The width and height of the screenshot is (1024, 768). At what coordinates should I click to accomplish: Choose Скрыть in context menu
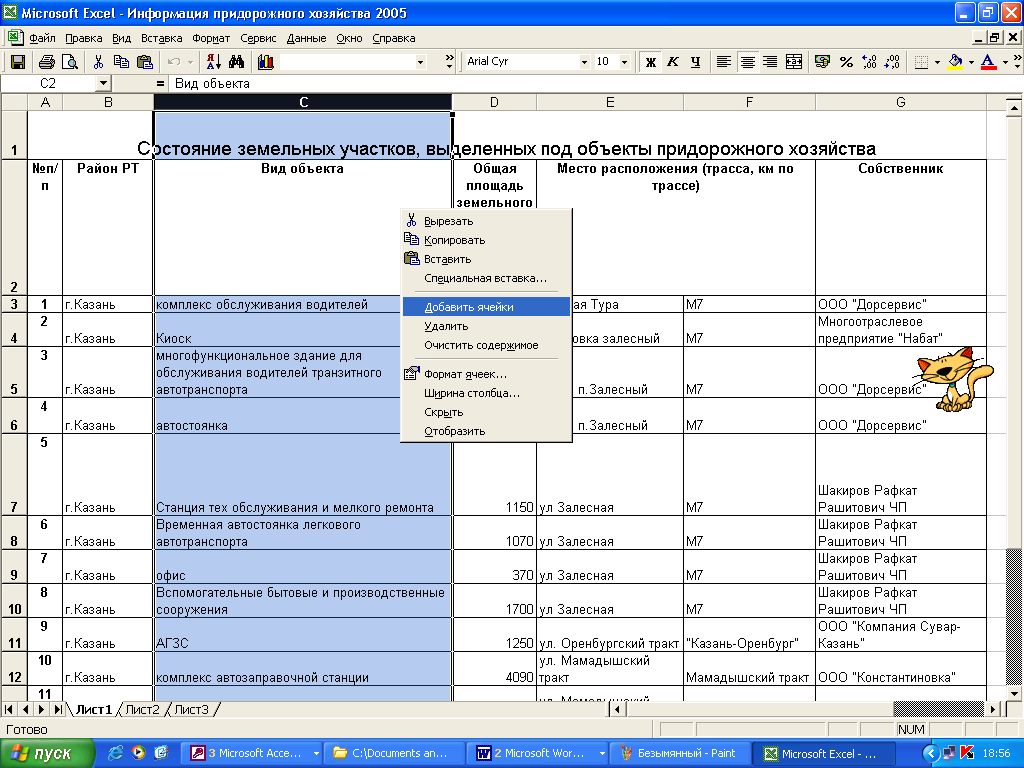487,412
